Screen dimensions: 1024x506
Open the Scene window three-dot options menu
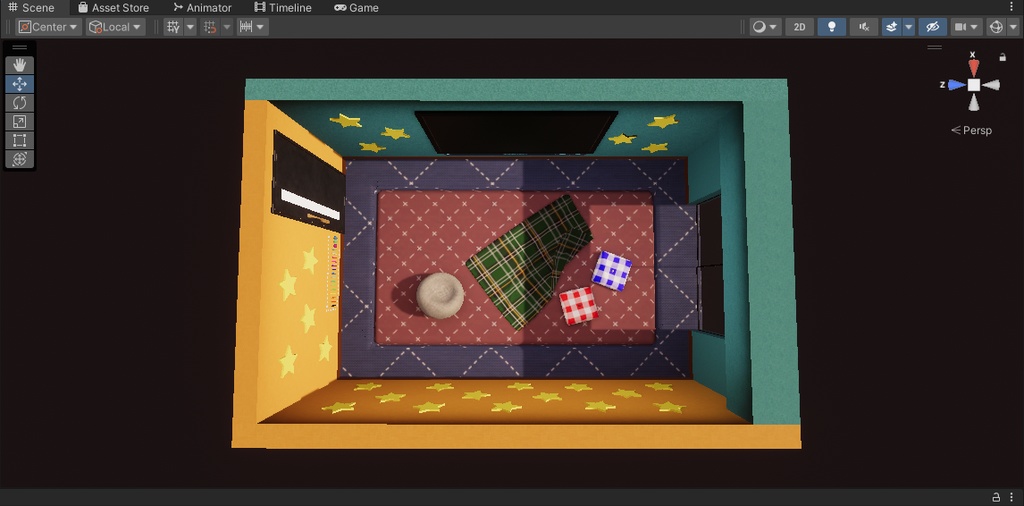click(x=1012, y=7)
